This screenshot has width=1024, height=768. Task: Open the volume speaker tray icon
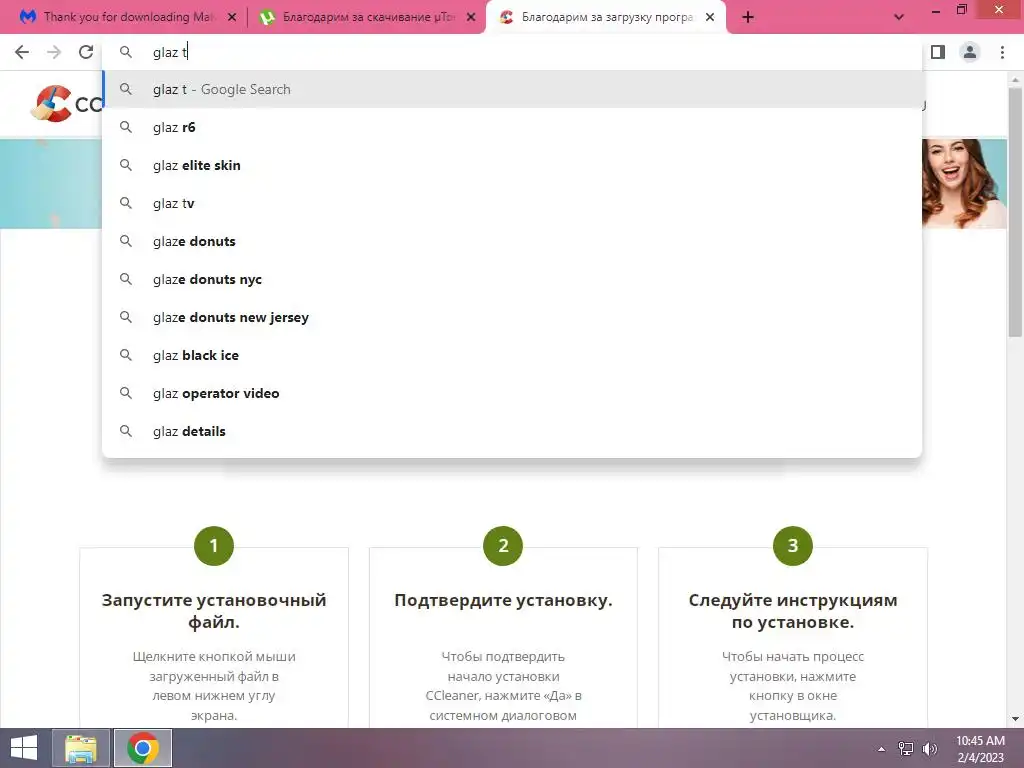point(929,749)
